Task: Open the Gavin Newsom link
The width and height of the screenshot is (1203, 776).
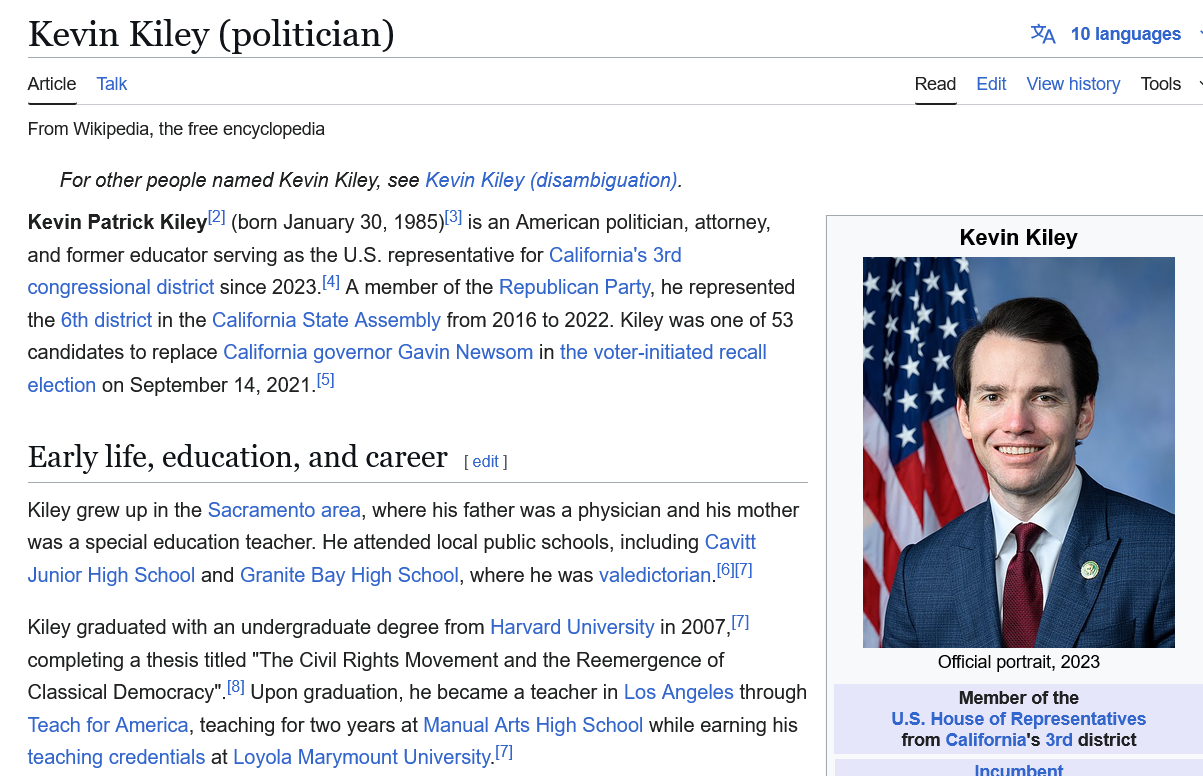Action: 466,352
